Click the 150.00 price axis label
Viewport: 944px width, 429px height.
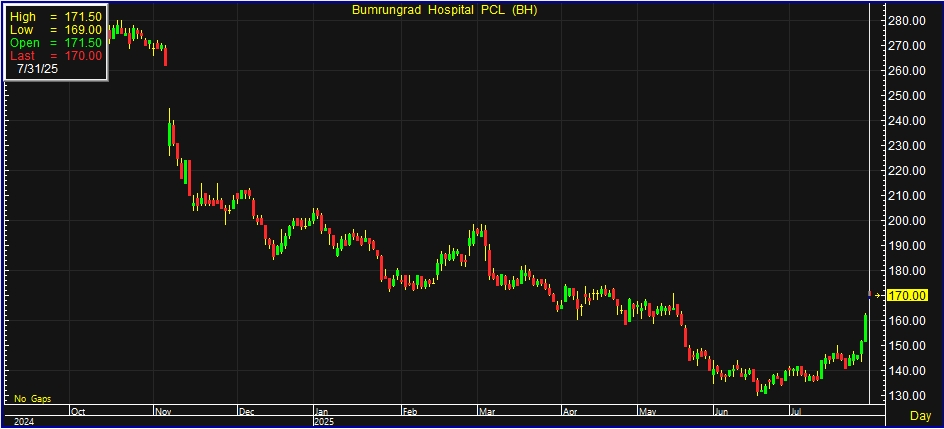[x=907, y=345]
